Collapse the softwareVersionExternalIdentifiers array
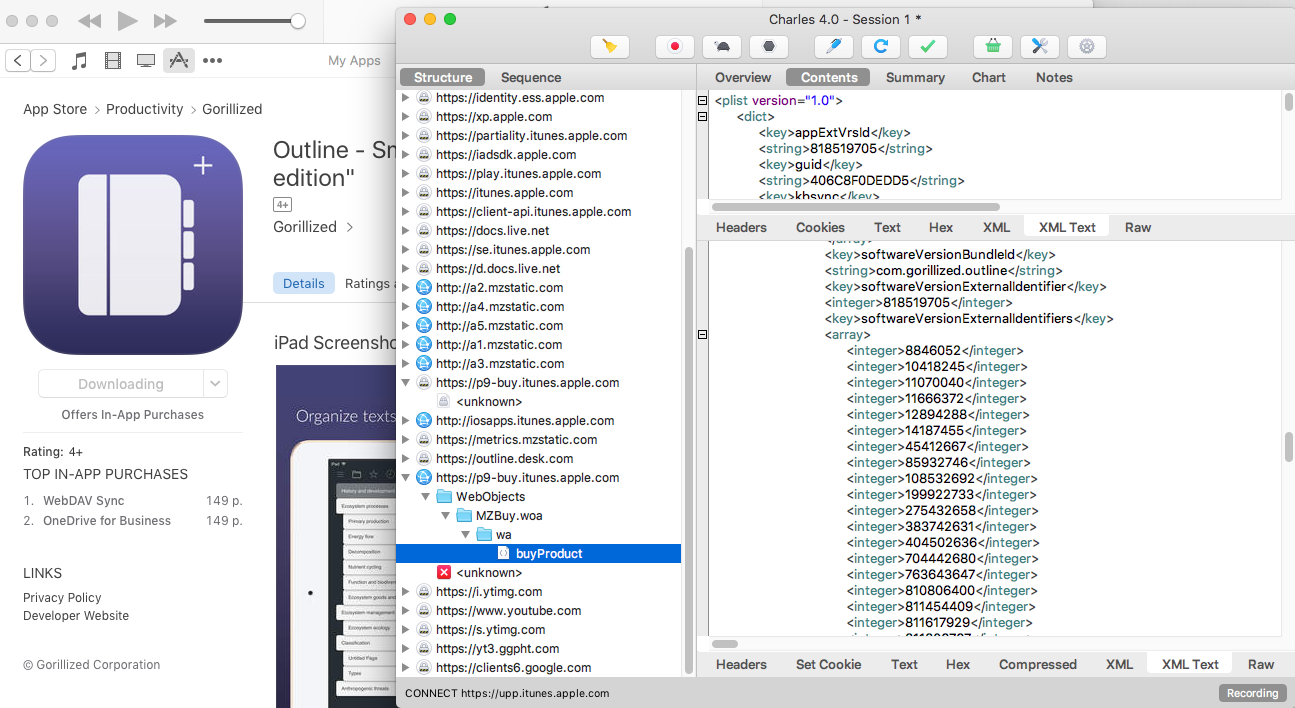This screenshot has width=1295, height=708. coord(702,335)
